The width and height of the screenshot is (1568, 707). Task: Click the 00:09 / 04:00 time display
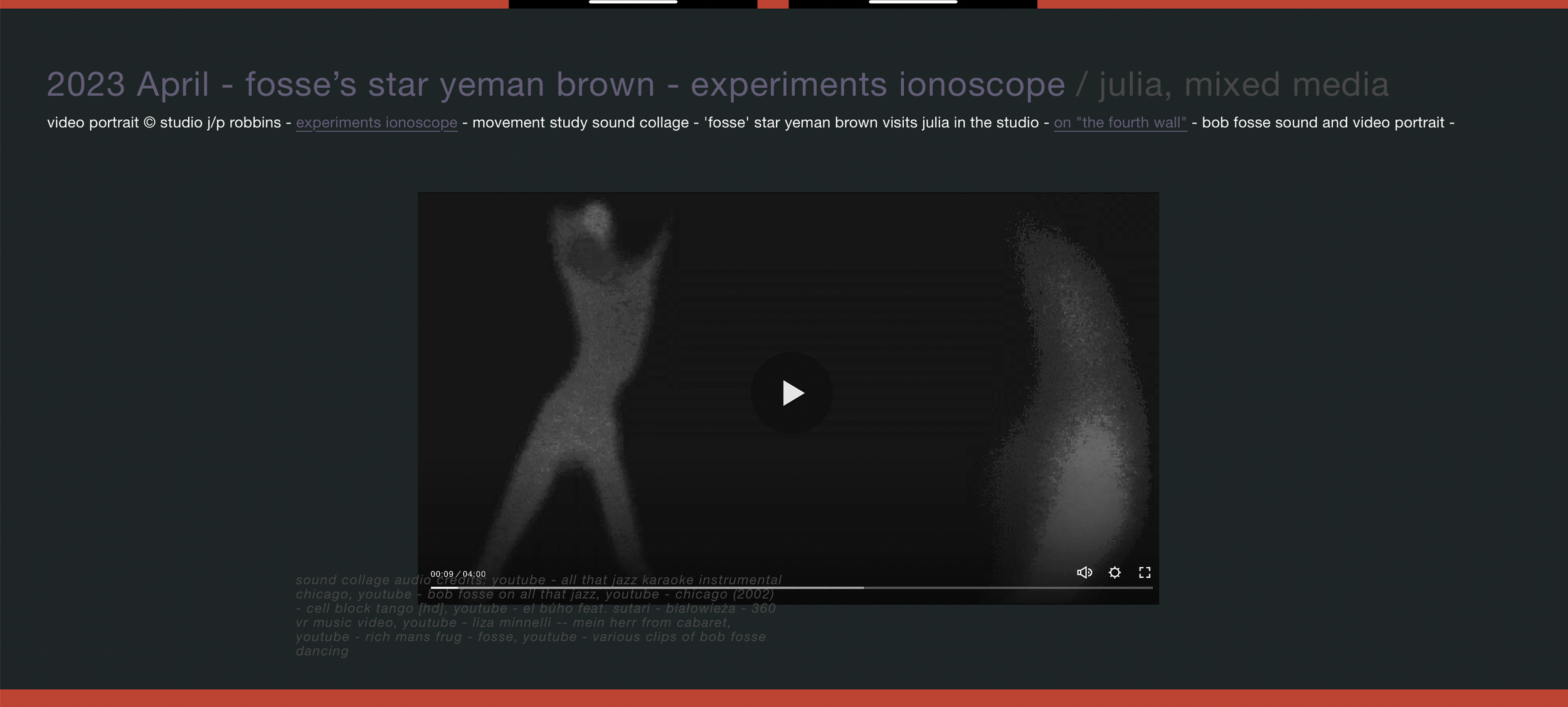pyautogui.click(x=458, y=574)
